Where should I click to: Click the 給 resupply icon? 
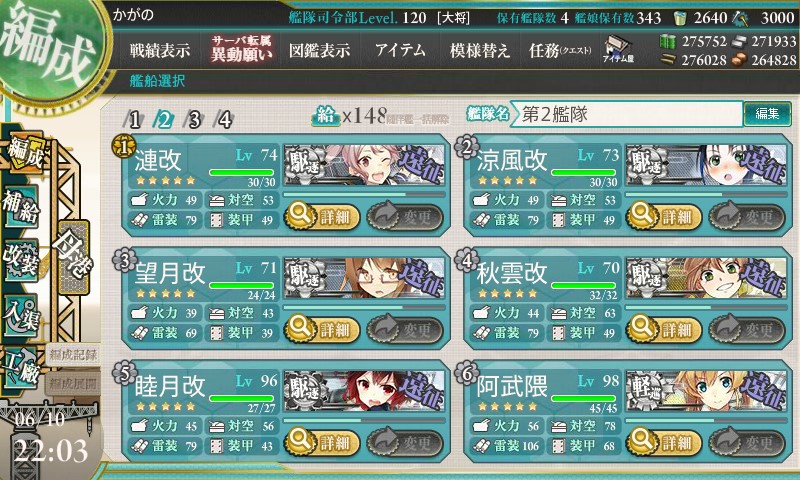[325, 117]
